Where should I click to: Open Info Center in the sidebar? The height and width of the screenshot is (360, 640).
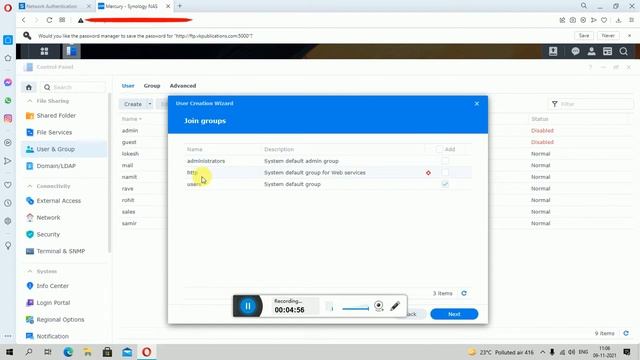pyautogui.click(x=52, y=286)
